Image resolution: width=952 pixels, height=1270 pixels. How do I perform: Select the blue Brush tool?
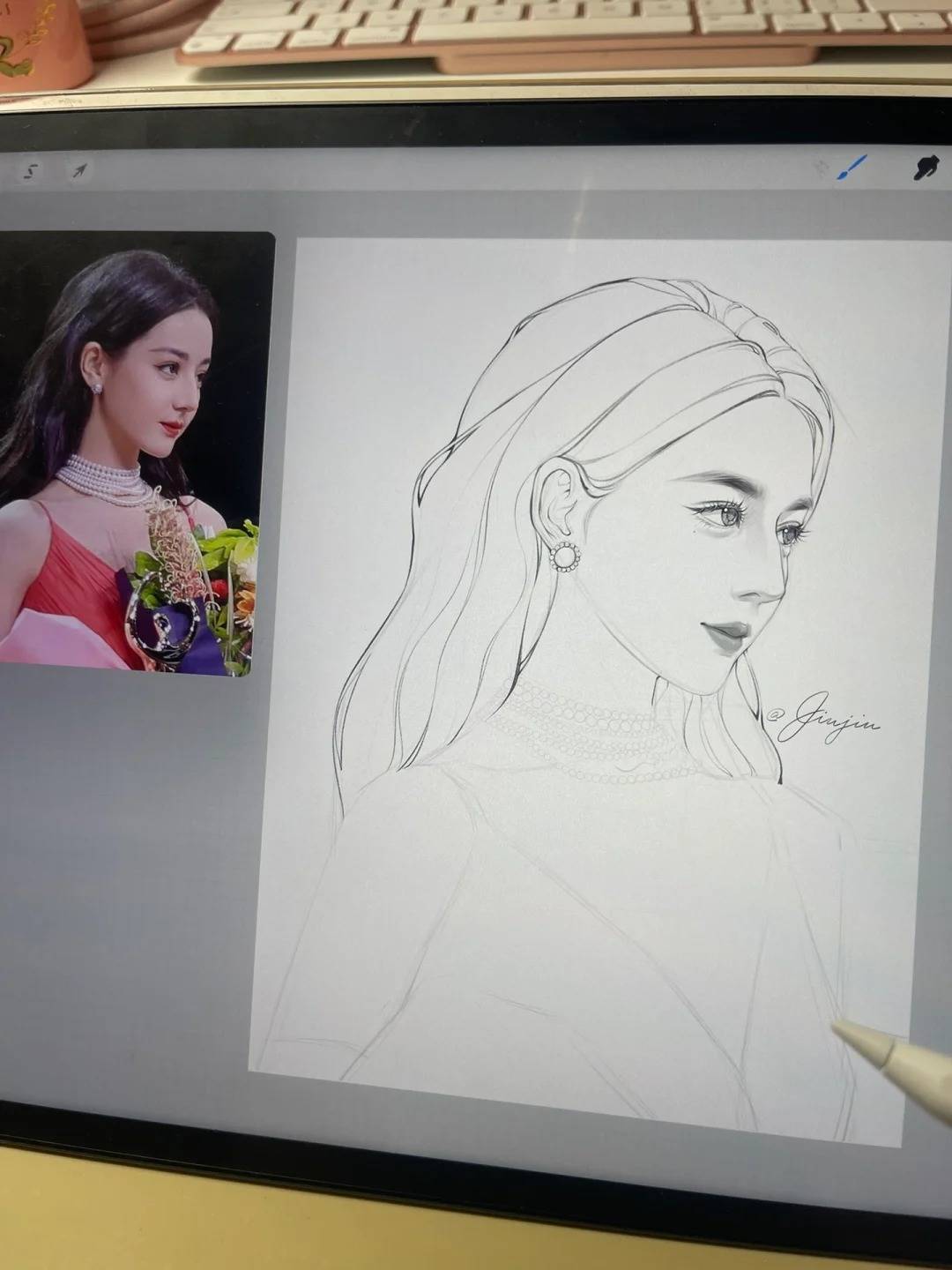coord(851,168)
